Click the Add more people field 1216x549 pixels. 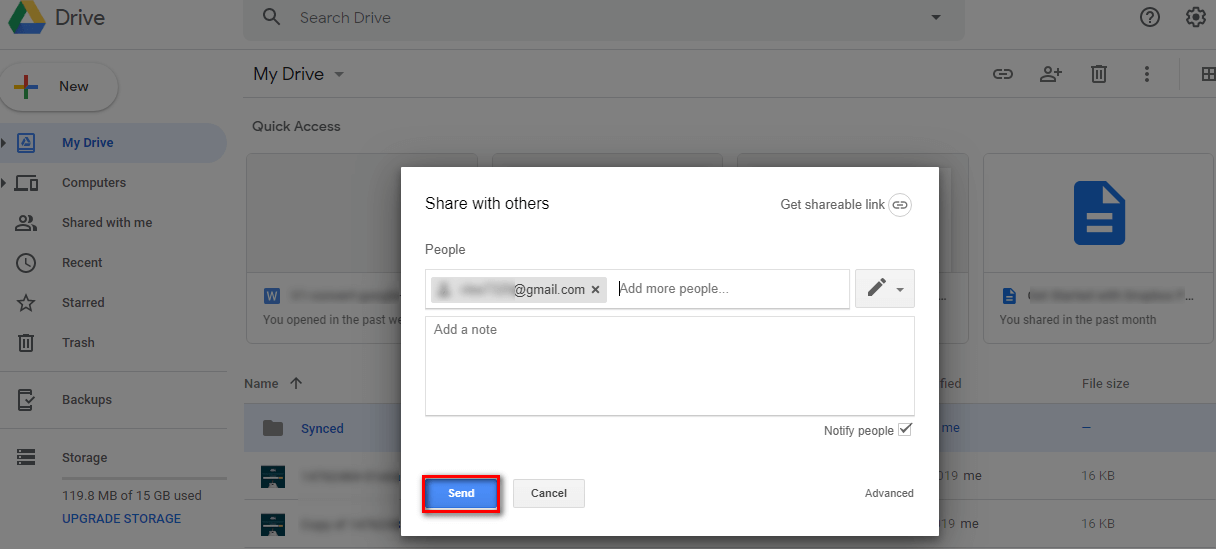point(730,289)
